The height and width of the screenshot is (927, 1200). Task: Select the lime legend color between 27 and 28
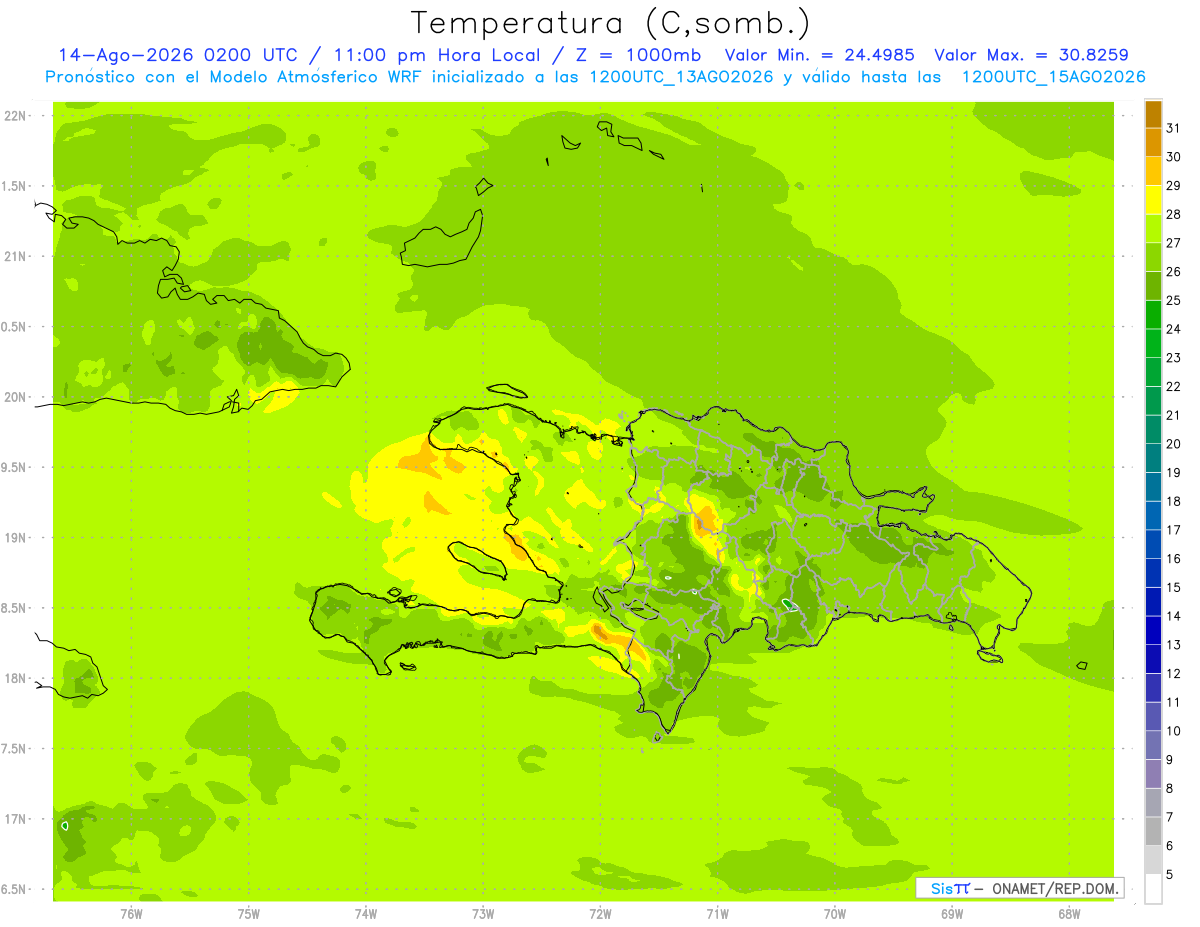[x=1153, y=229]
